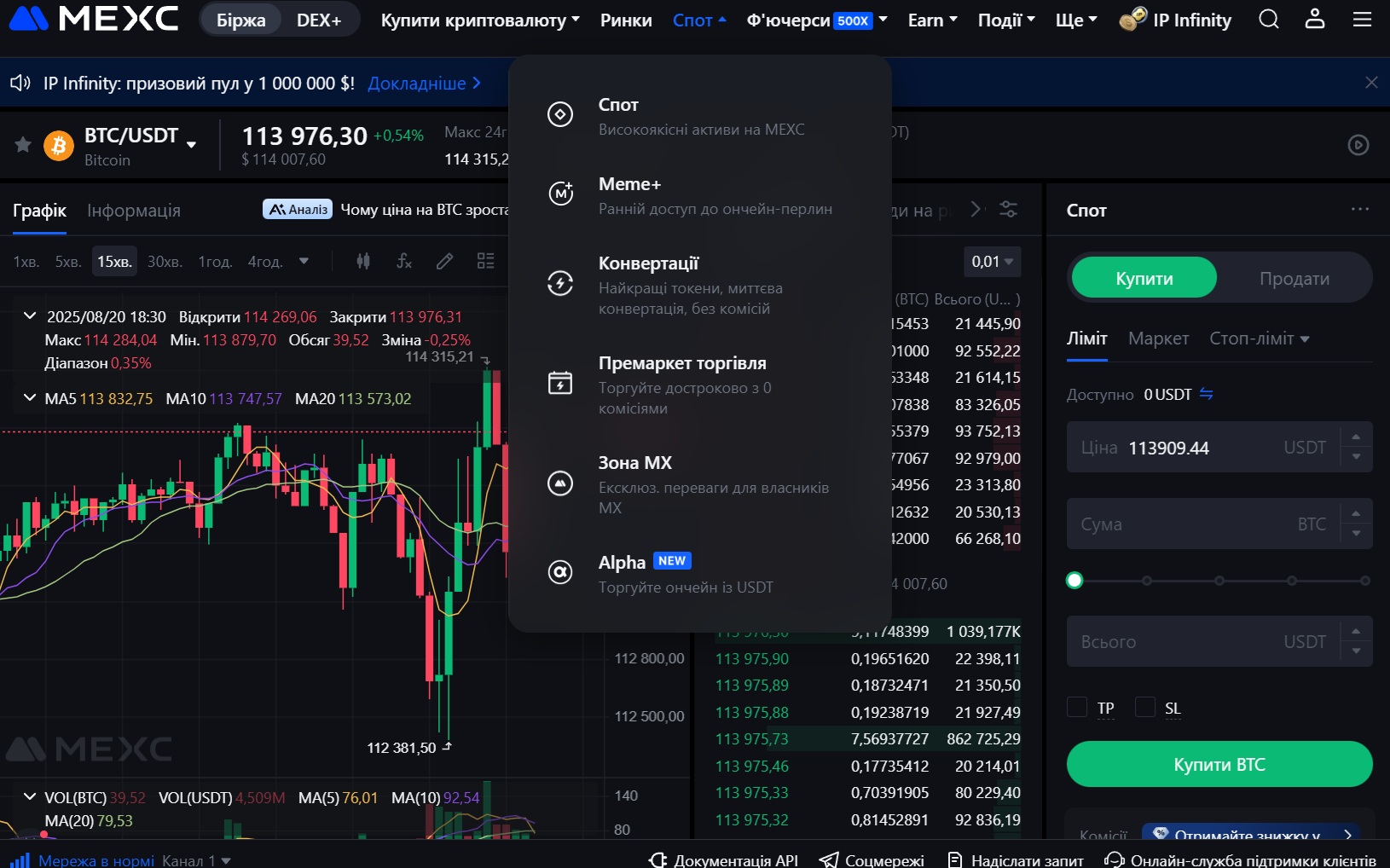The width and height of the screenshot is (1390, 868).
Task: Open the Події dropdown menu
Action: (x=1006, y=20)
